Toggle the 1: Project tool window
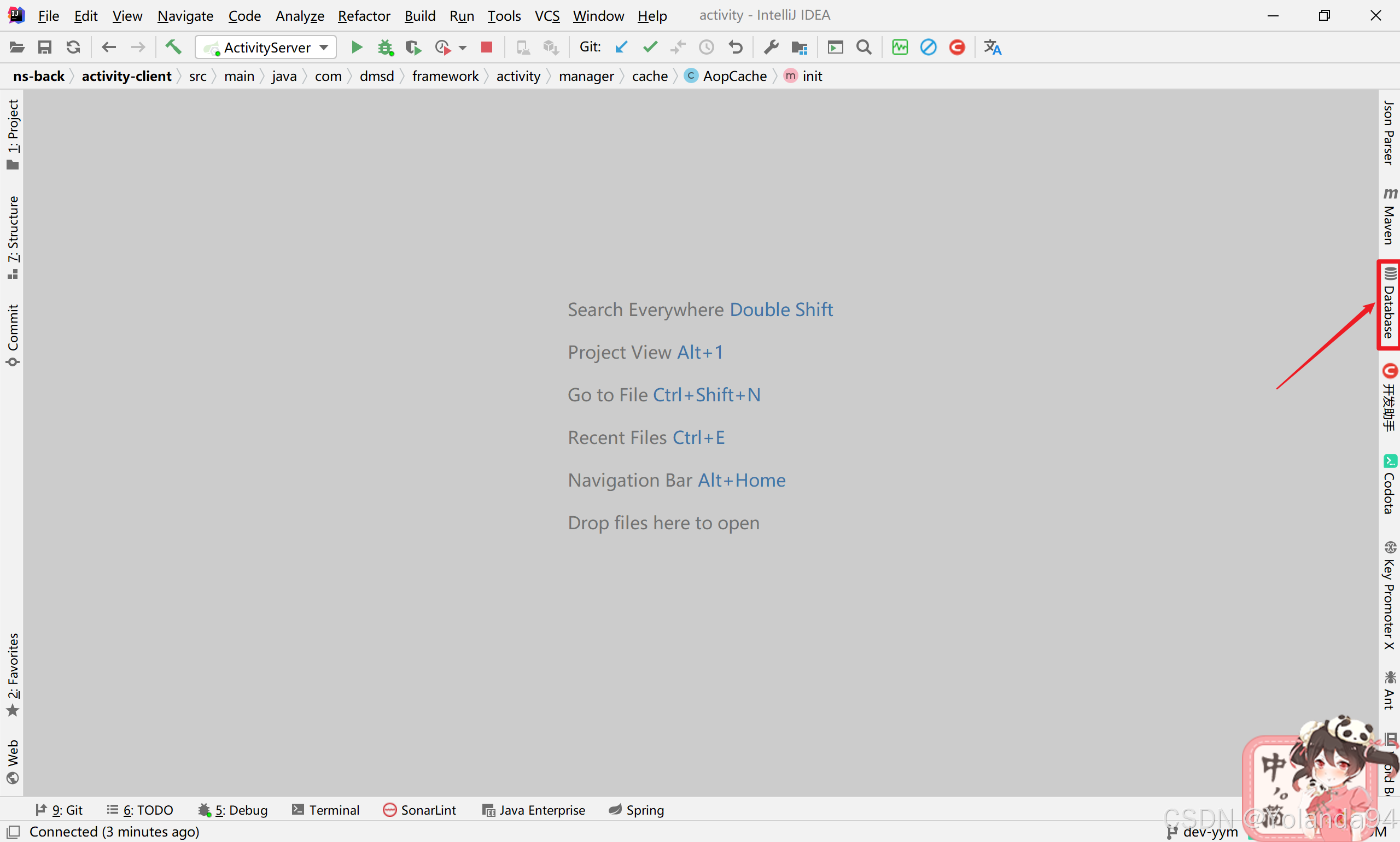1400x842 pixels. coord(13,134)
